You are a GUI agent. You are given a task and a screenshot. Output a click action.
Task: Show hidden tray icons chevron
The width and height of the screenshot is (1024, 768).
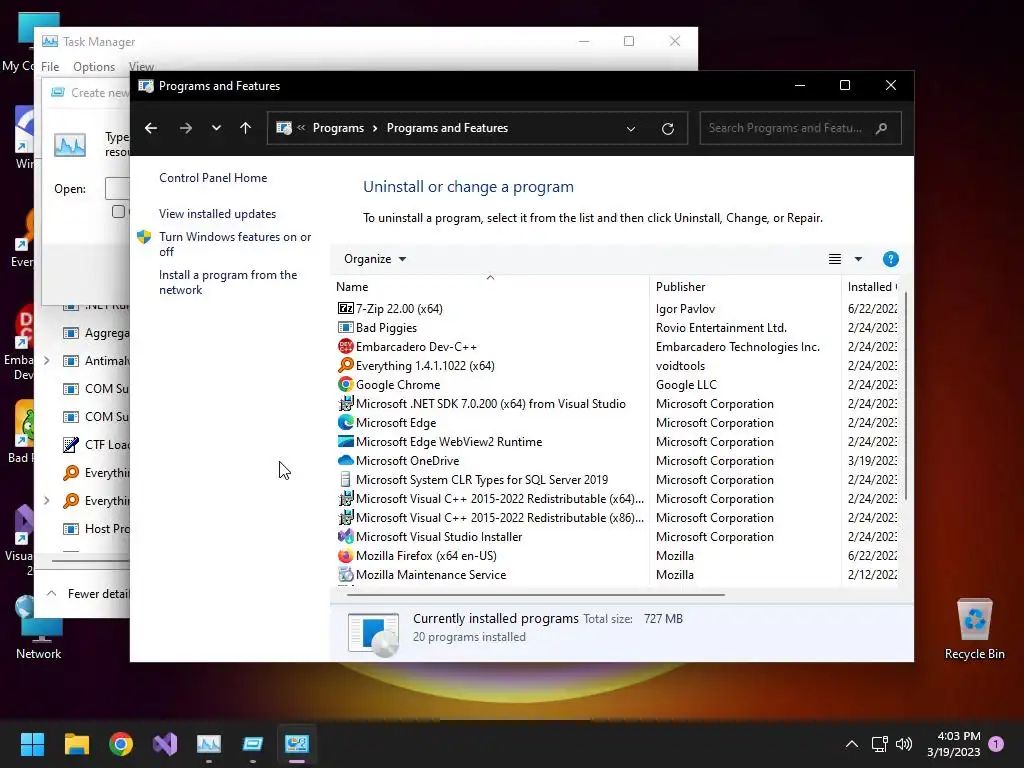(852, 744)
